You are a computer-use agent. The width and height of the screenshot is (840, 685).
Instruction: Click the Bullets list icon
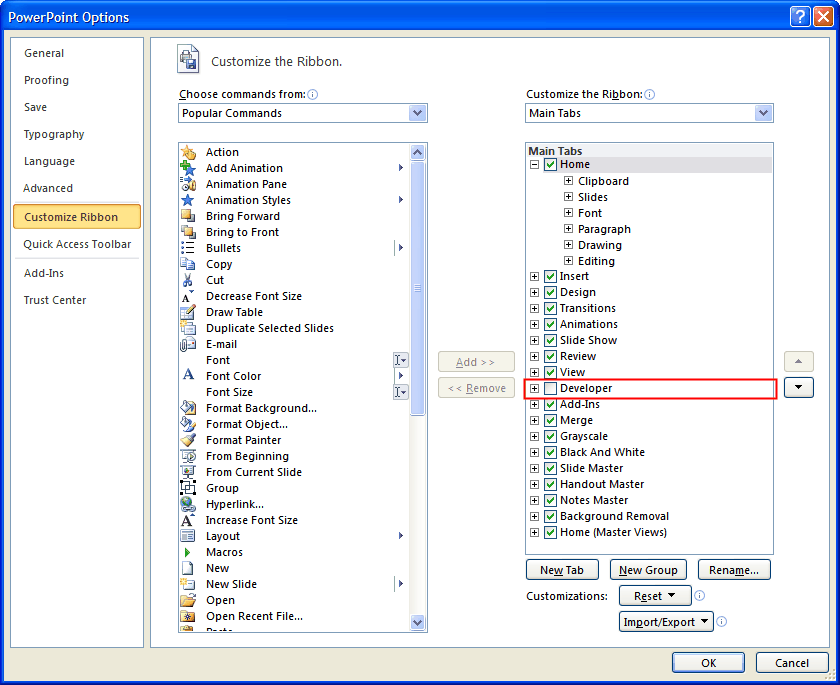[x=188, y=248]
